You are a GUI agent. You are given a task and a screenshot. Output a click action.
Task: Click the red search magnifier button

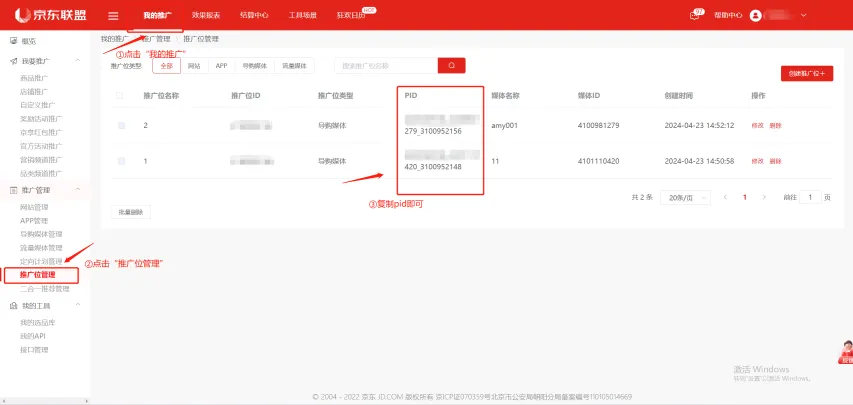(x=452, y=65)
